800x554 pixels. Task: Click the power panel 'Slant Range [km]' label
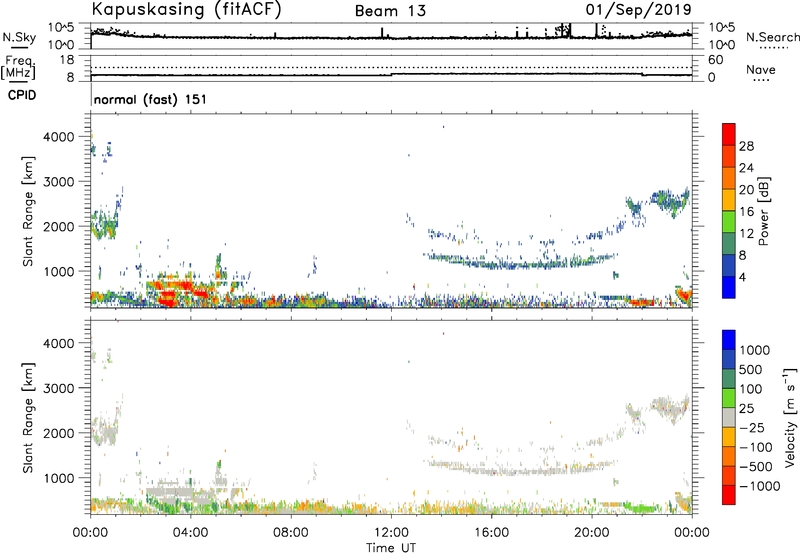[27, 211]
